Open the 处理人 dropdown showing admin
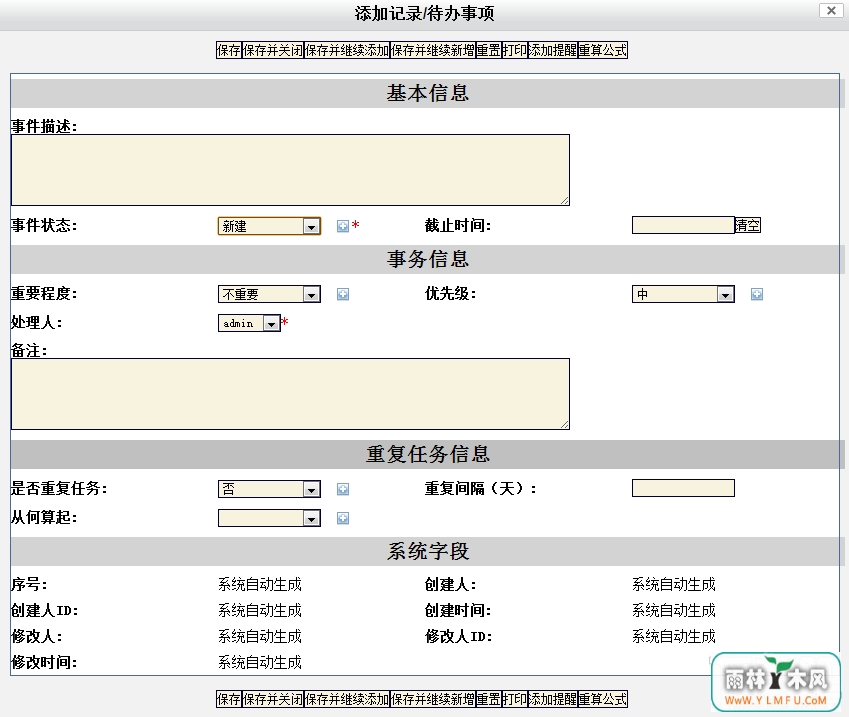 (x=249, y=323)
